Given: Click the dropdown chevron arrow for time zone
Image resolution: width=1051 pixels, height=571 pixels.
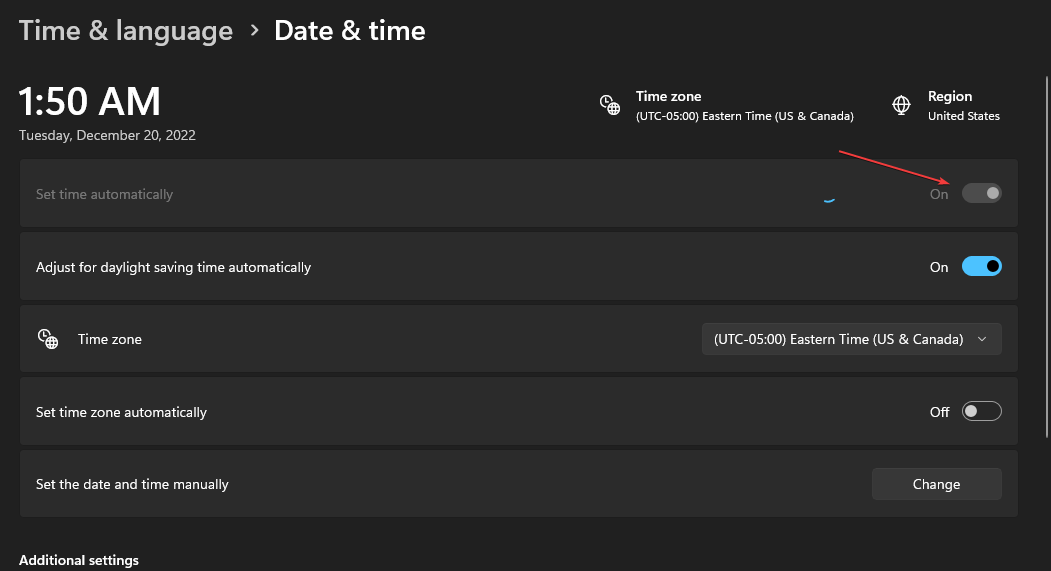Looking at the screenshot, I should click(x=982, y=339).
